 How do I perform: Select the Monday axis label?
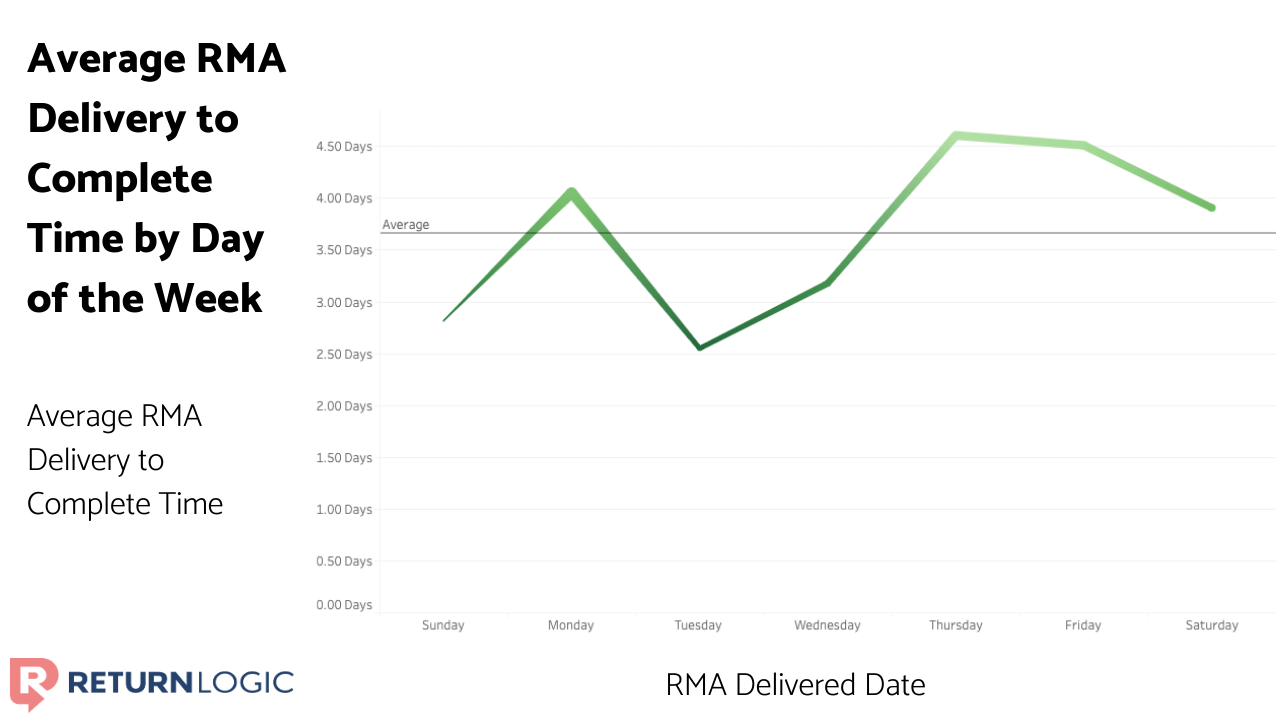tap(571, 626)
